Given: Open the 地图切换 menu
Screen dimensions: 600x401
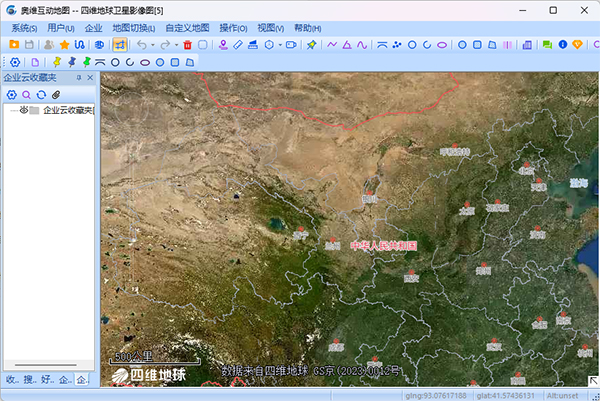Looking at the screenshot, I should [132, 28].
